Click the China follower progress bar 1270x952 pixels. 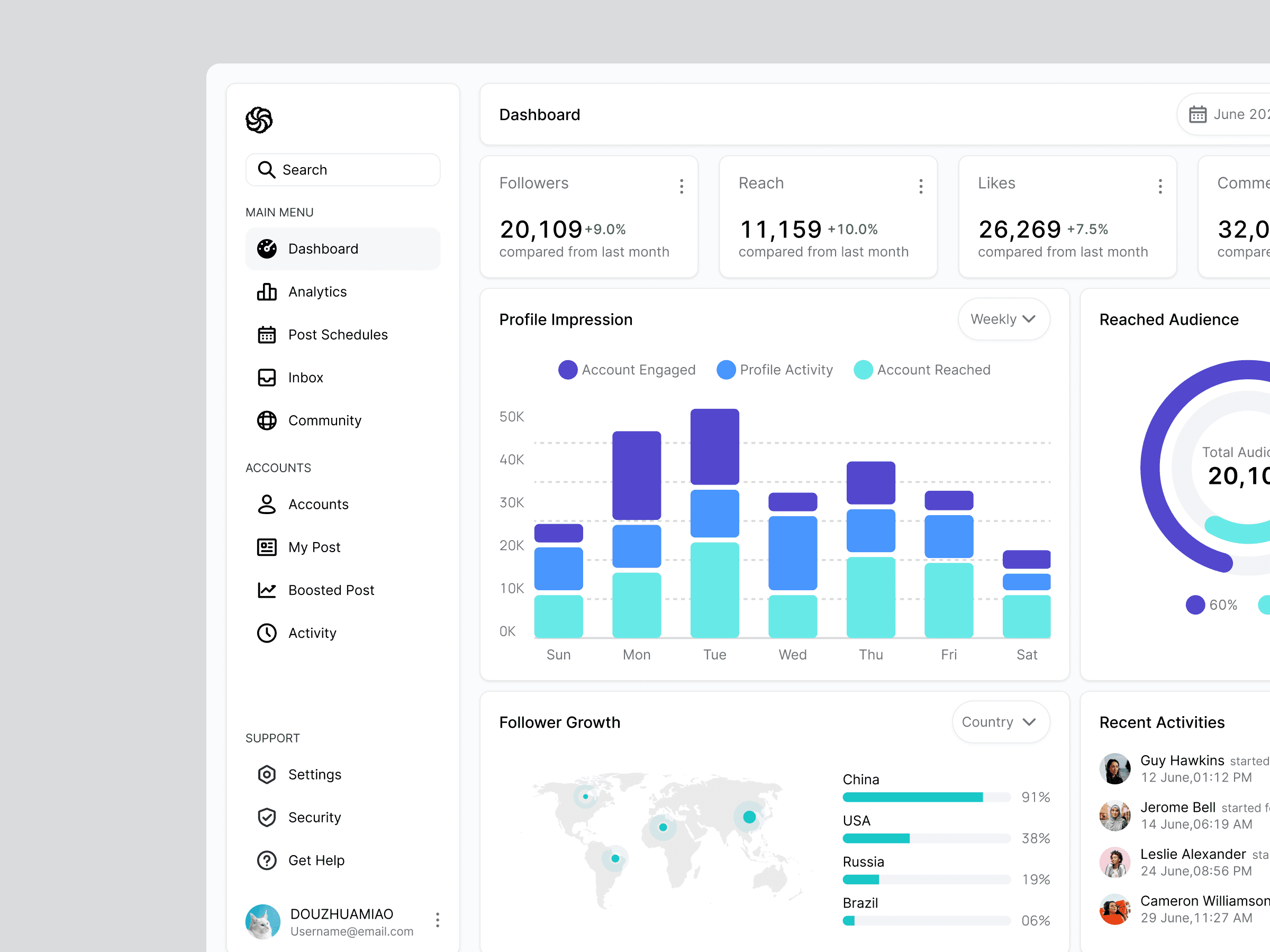926,797
